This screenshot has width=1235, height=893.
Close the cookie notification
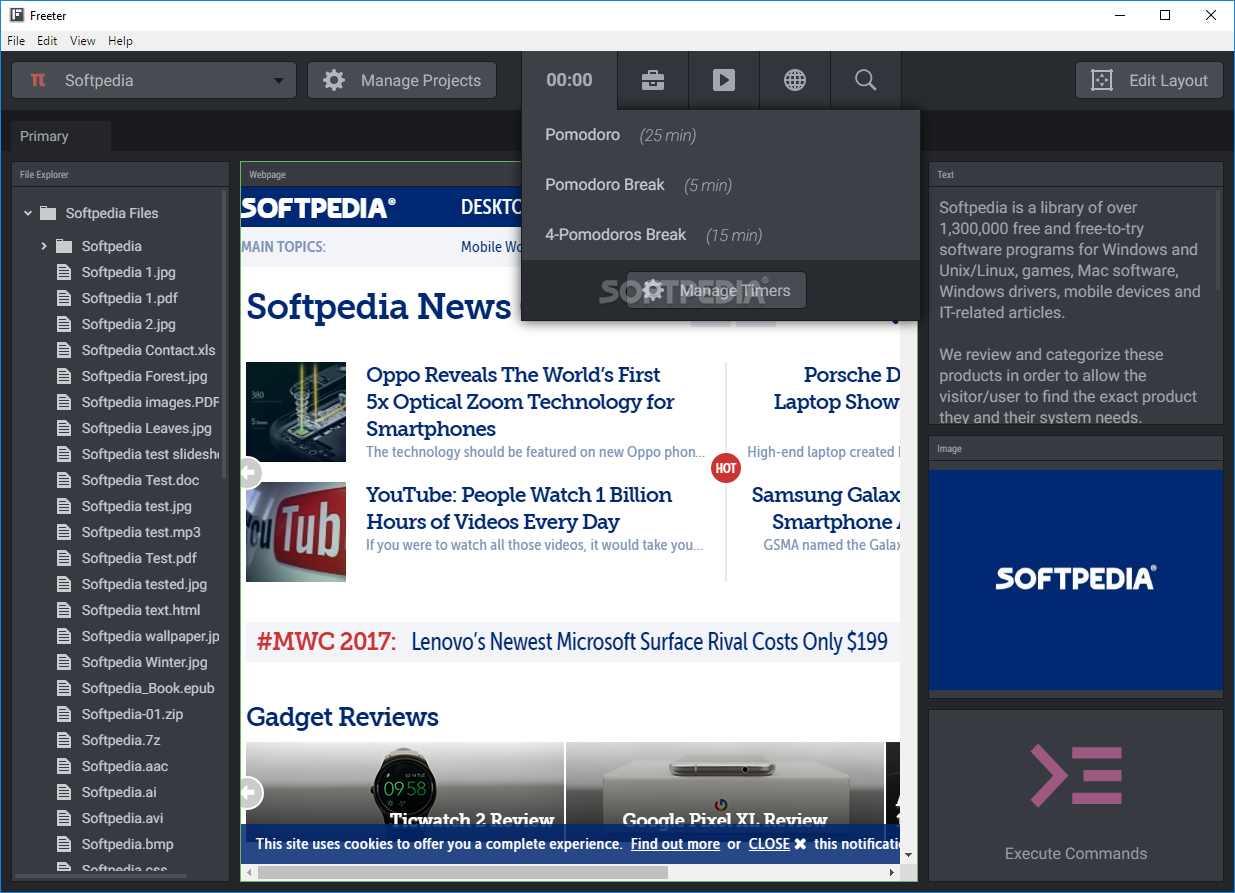pos(778,844)
